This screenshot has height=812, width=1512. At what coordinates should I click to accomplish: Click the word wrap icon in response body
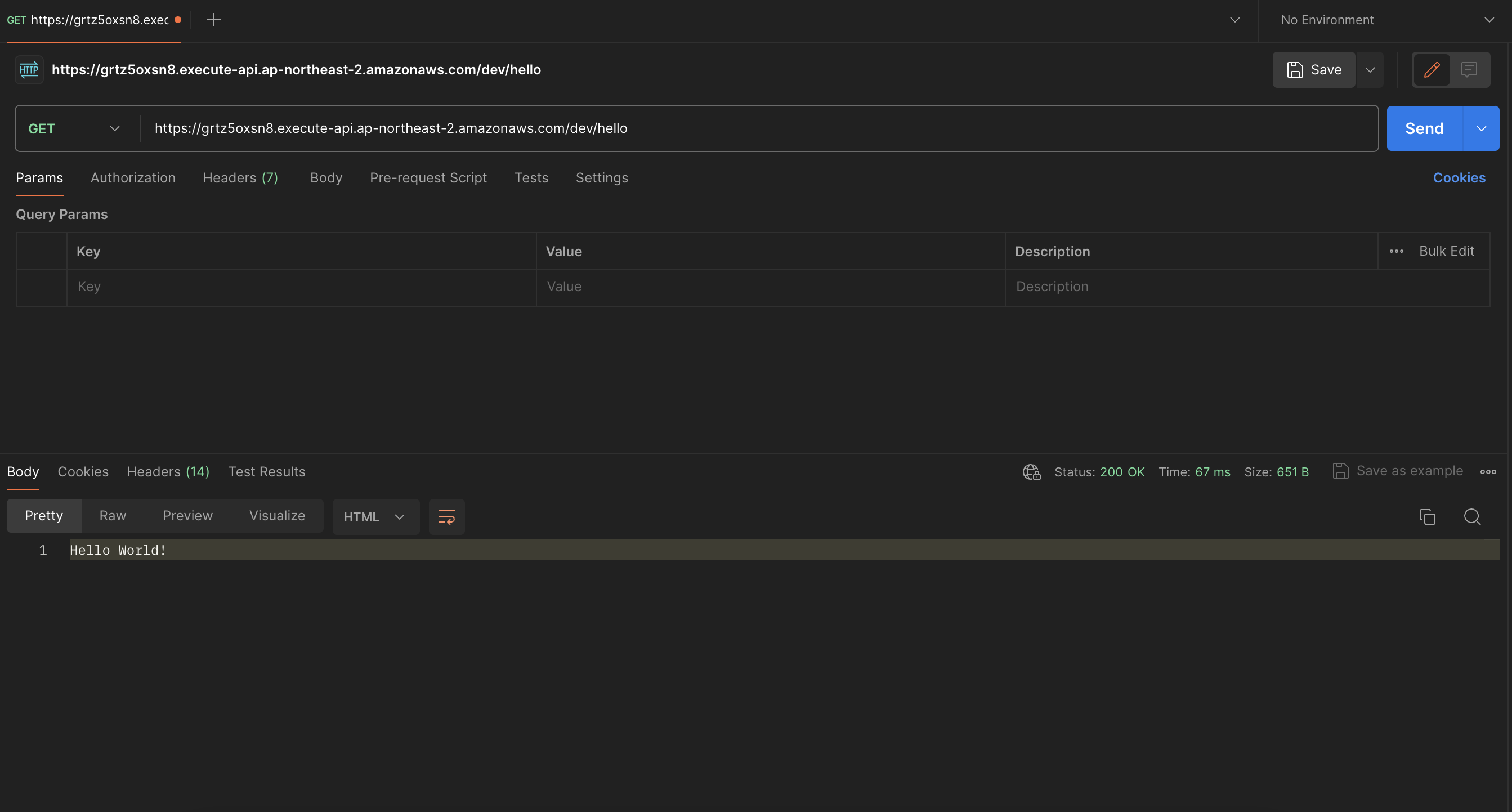[x=447, y=517]
